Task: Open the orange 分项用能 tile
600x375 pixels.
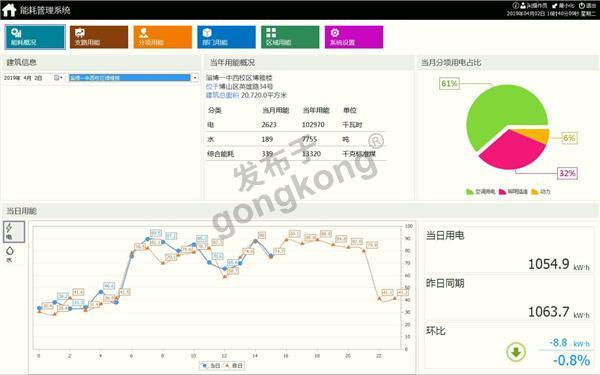Action: 163,37
